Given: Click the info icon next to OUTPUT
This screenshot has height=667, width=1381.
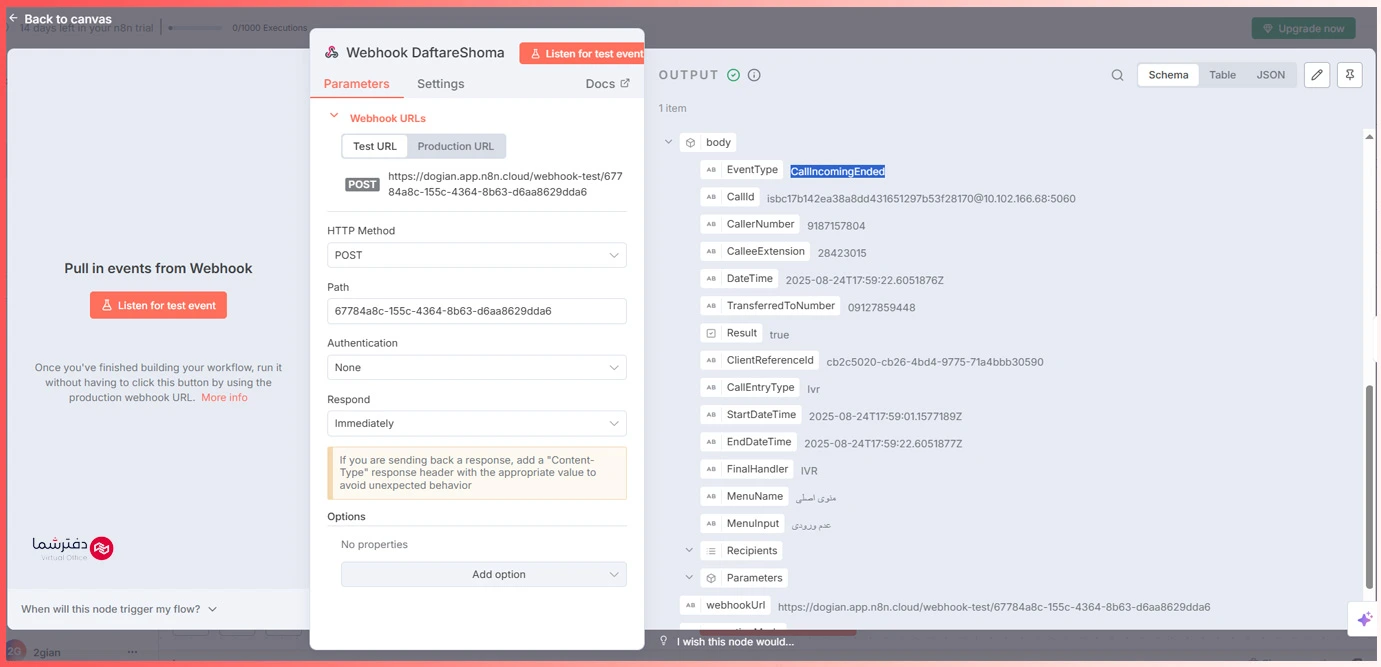Looking at the screenshot, I should click(754, 75).
